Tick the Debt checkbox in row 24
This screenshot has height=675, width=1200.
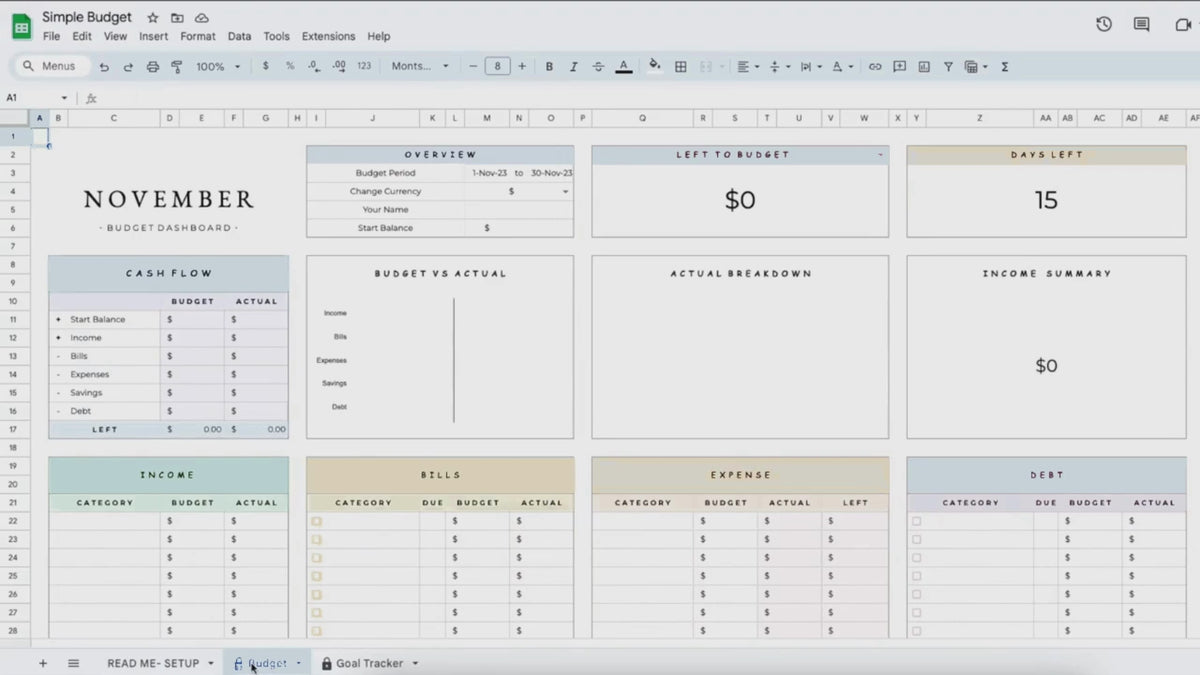916,557
